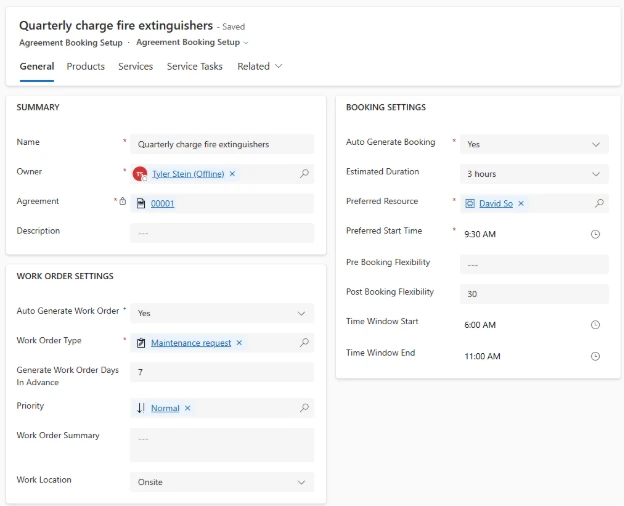Viewport: 624px width, 506px height.
Task: Click the Priority field search icon
Action: pos(304,408)
